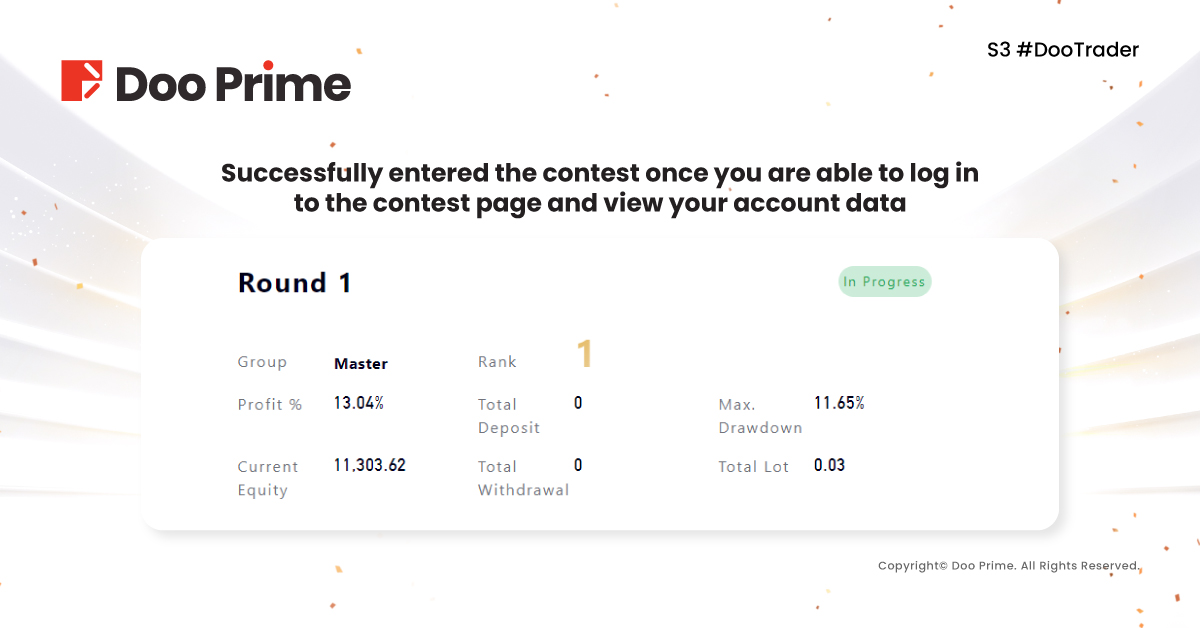Click the Doo Prime logo icon
The height and width of the screenshot is (628, 1200).
tap(82, 81)
